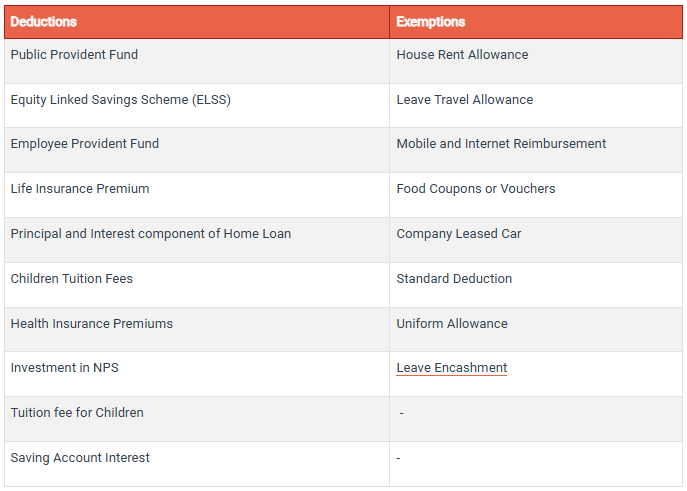Select the Standard Deduction cell
Image resolution: width=687 pixels, height=491 pixels.
(454, 279)
